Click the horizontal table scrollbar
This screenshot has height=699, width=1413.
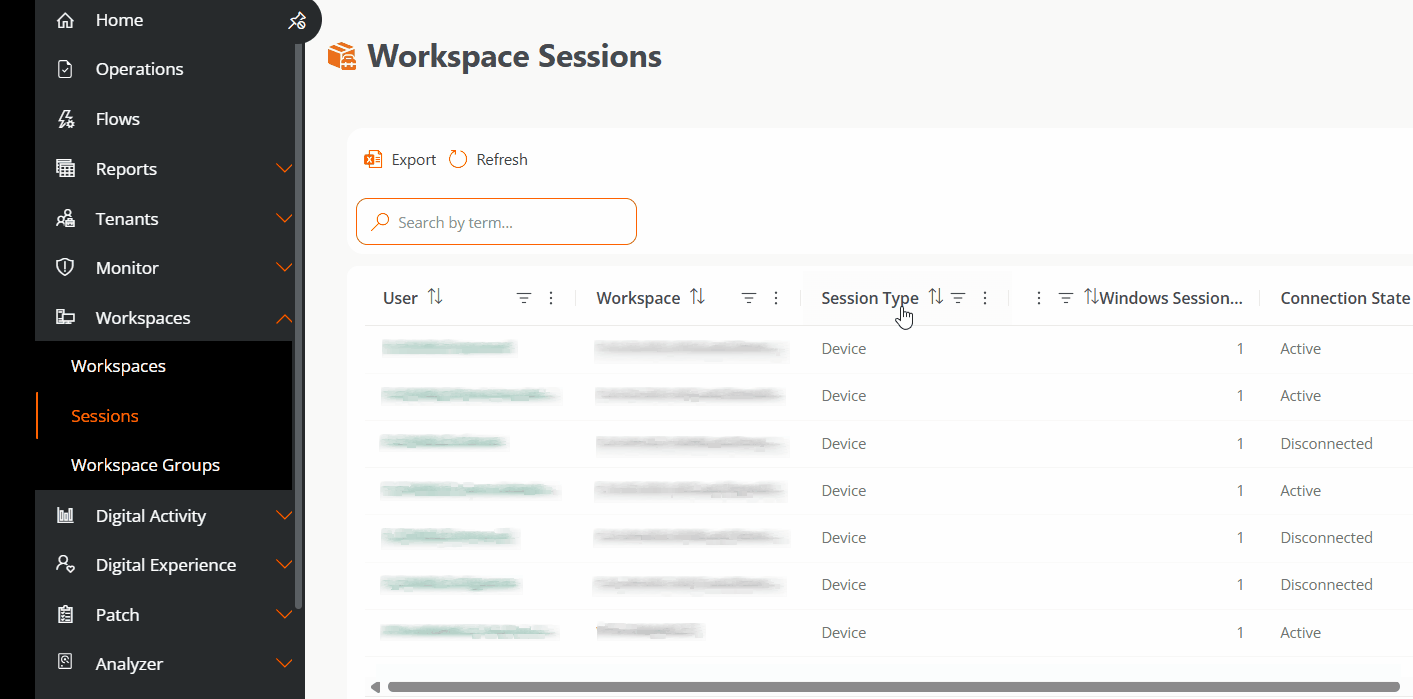pos(890,687)
